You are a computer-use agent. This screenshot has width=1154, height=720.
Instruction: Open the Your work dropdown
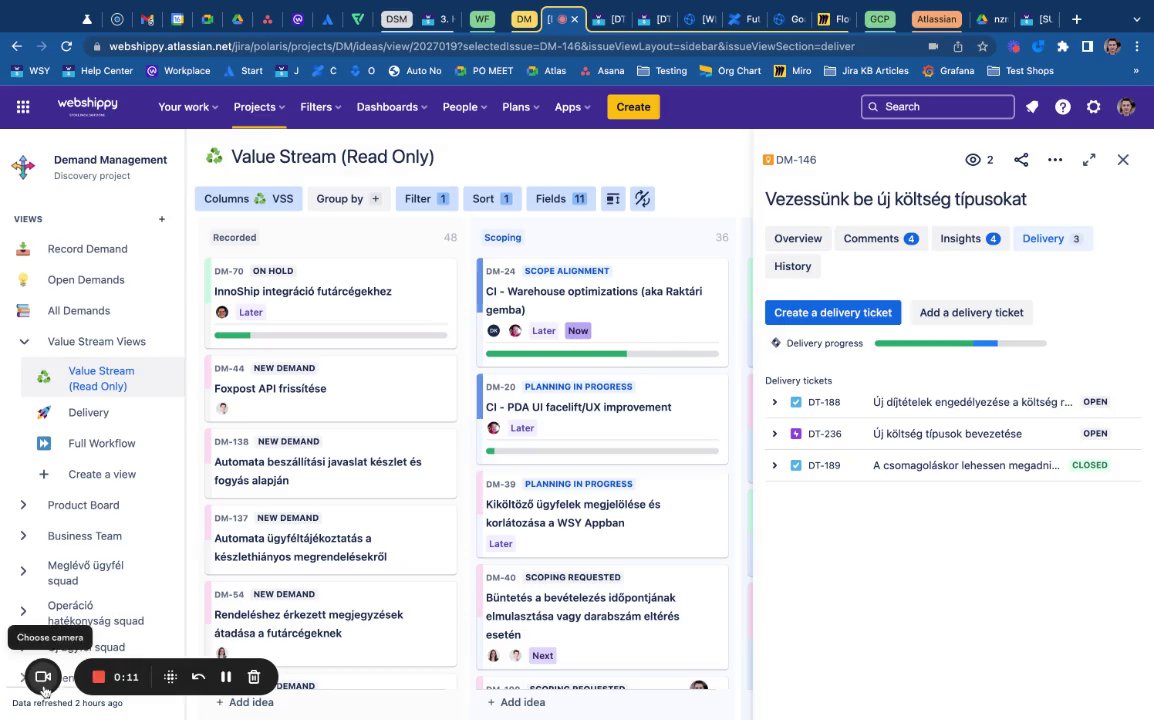(x=188, y=107)
